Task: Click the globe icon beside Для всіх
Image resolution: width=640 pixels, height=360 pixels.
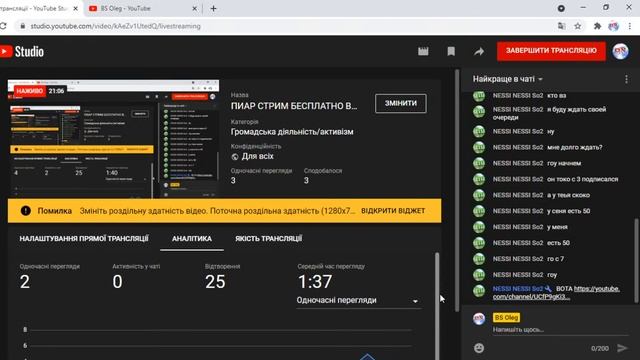Action: (x=235, y=157)
